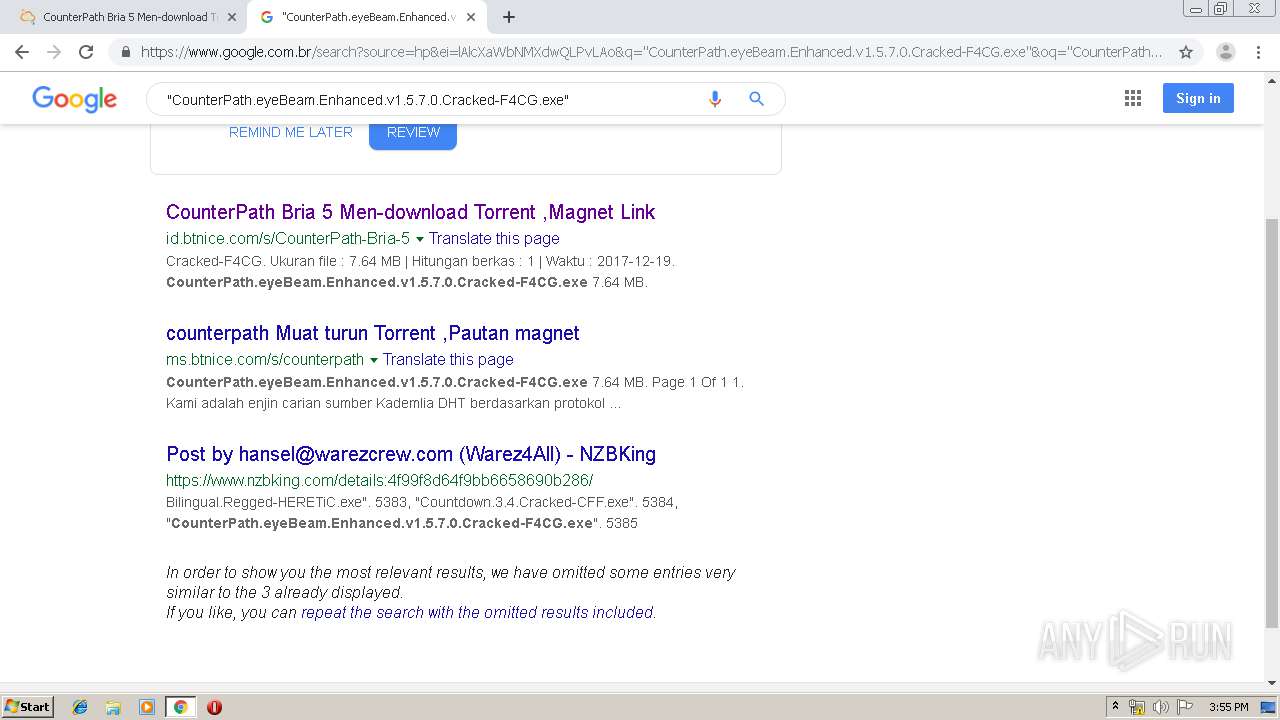Click the id.btnice.com/s/CounterPath-Bria-5 URL text
The height and width of the screenshot is (720, 1280).
[x=288, y=239]
